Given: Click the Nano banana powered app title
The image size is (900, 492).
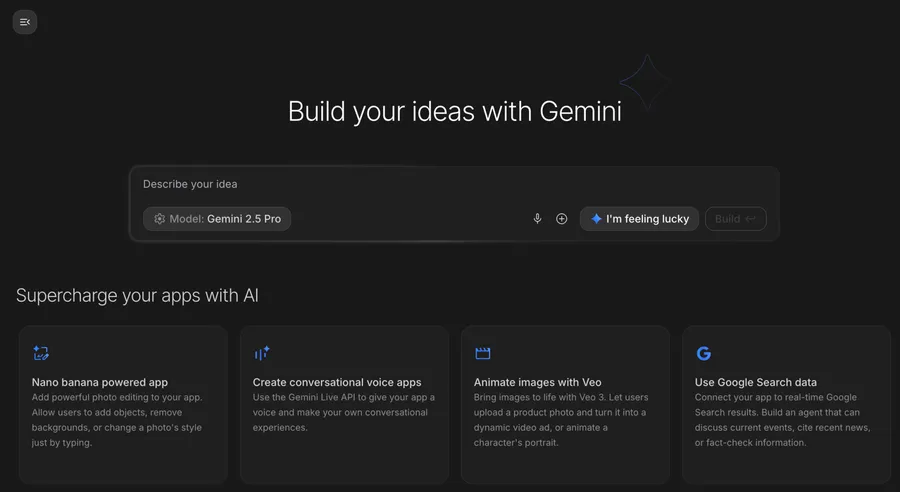Looking at the screenshot, I should [x=100, y=382].
